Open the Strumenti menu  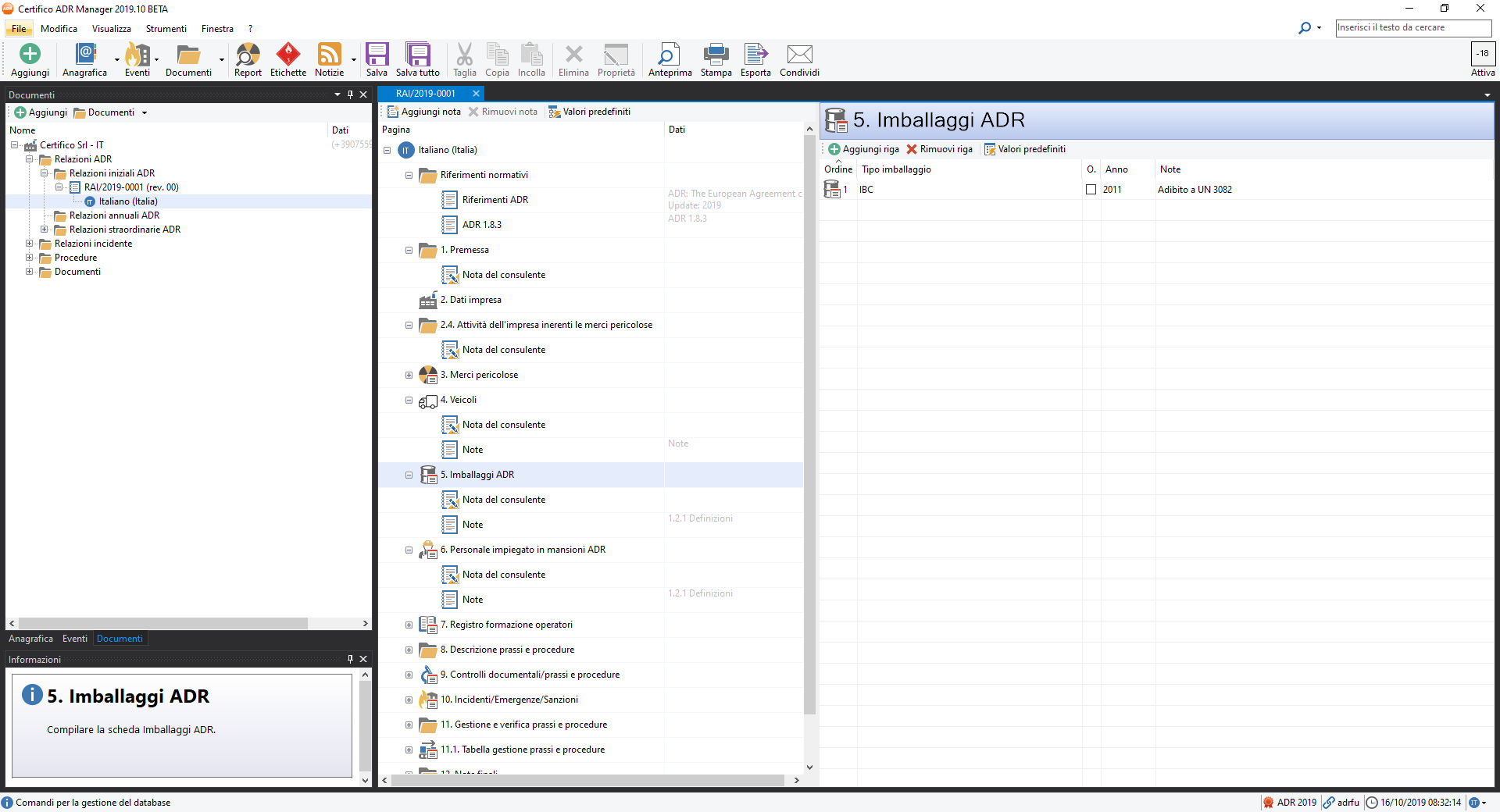click(166, 29)
